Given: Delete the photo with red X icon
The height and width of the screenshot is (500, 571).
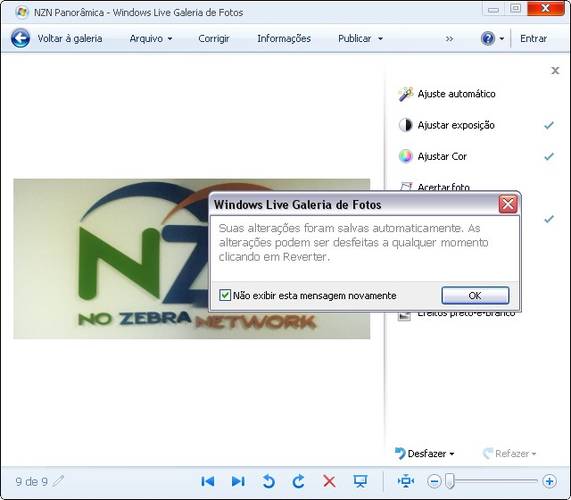Looking at the screenshot, I should click(x=329, y=481).
